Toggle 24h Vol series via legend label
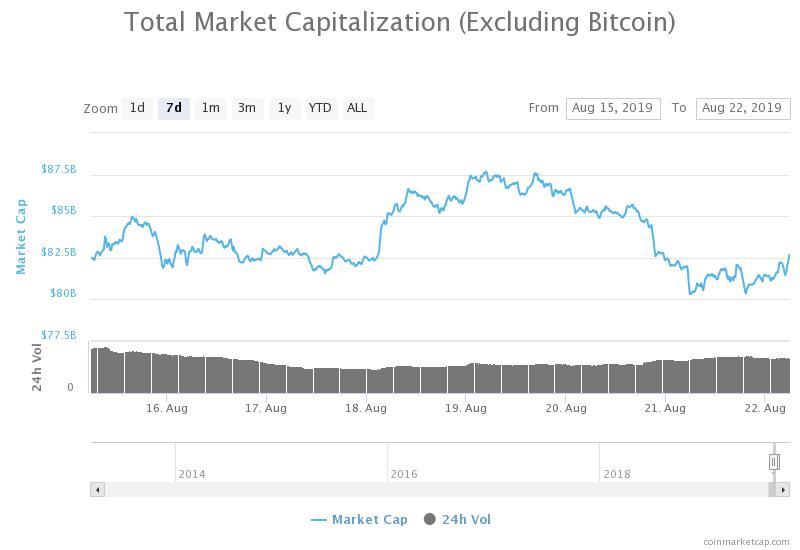 (466, 519)
